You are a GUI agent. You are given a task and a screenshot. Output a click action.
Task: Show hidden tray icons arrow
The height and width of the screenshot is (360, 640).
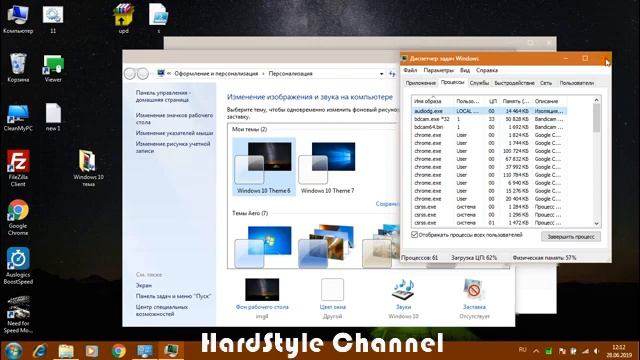[x=536, y=351]
